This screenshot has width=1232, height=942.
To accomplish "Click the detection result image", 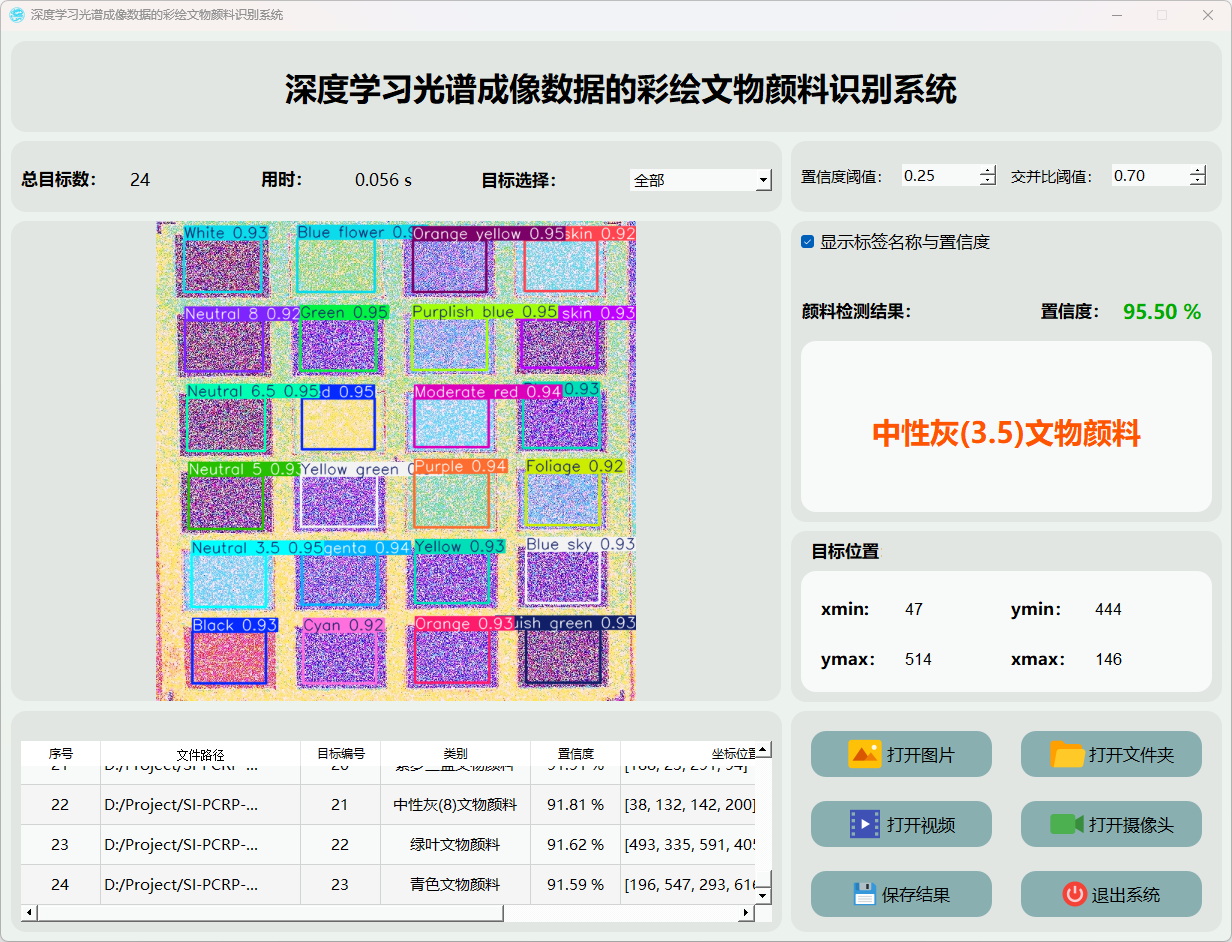I will click(x=396, y=460).
